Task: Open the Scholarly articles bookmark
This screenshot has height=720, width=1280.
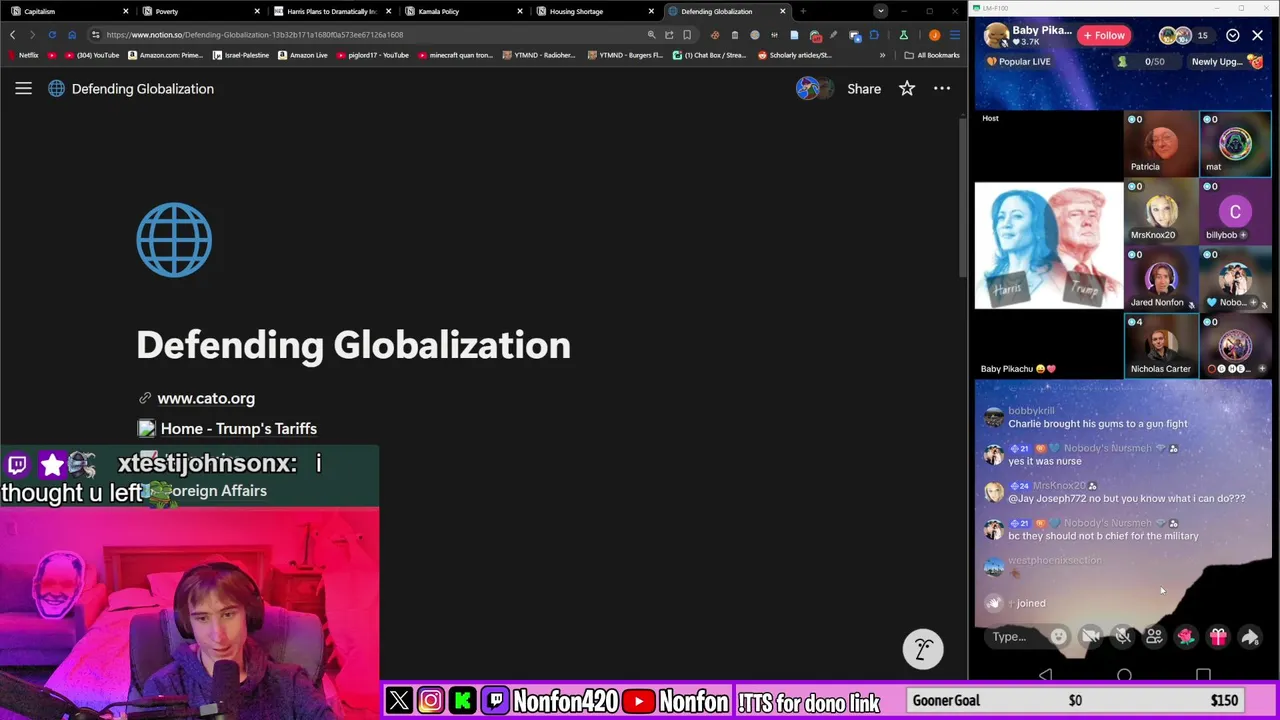Action: [795, 55]
